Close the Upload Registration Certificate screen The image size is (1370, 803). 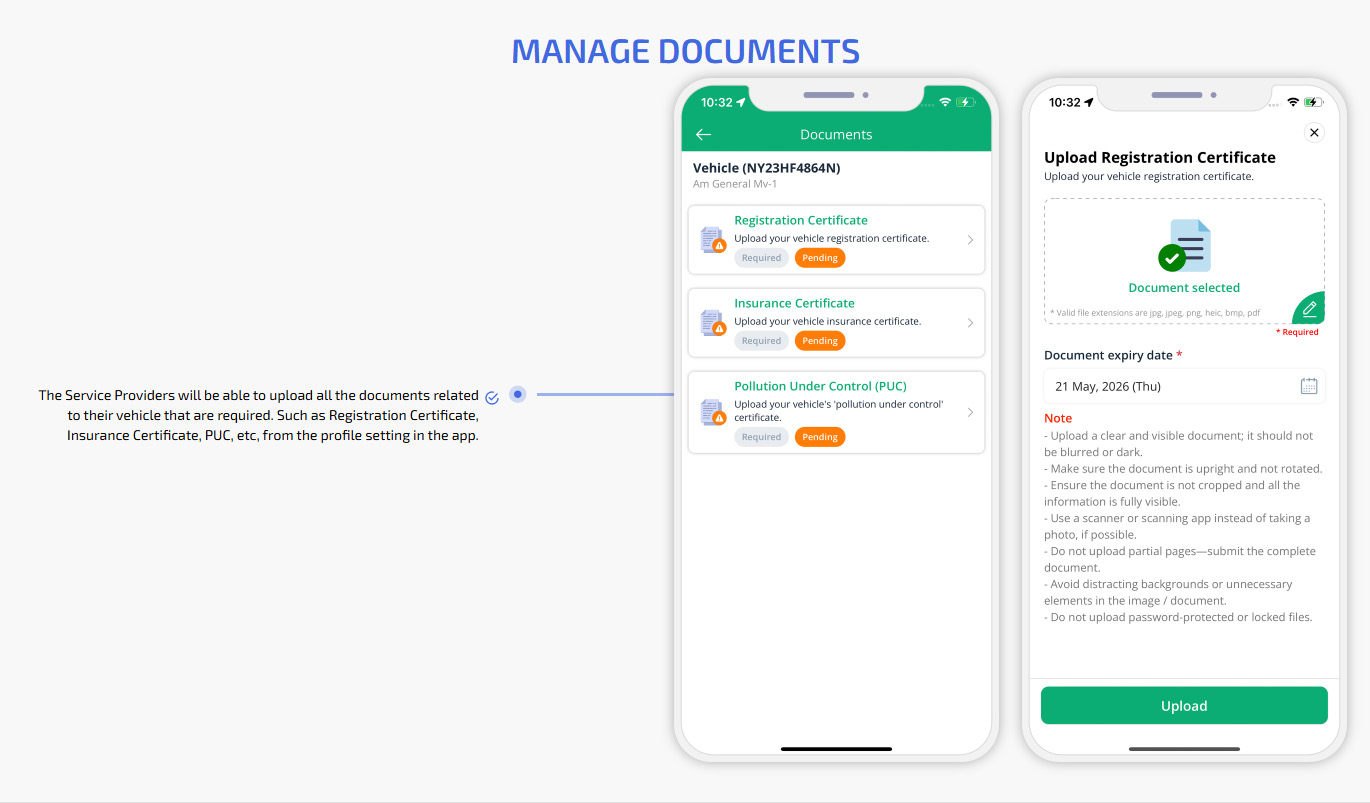coord(1314,133)
